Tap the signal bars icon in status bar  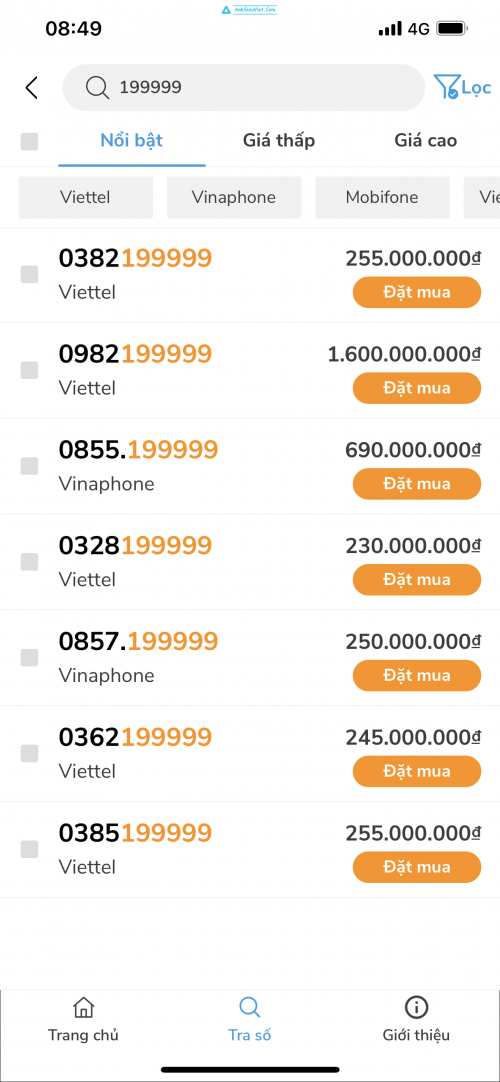tap(390, 29)
